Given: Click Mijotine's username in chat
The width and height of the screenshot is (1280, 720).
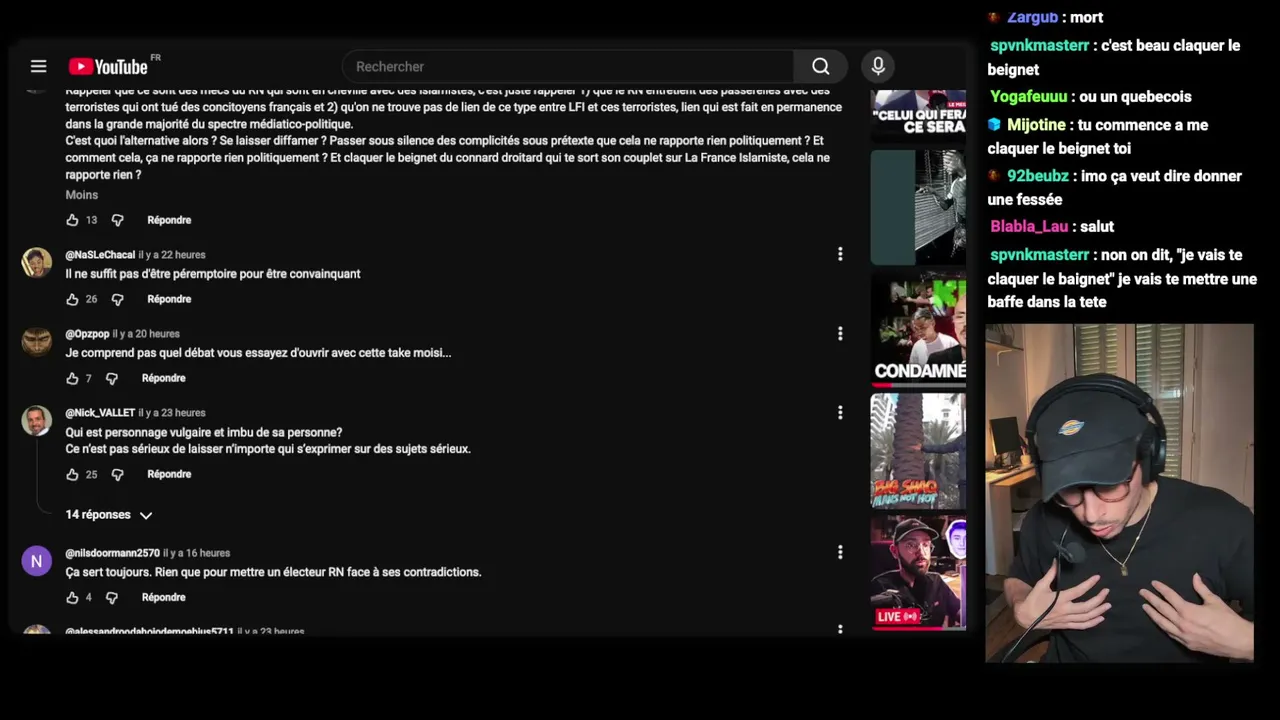Looking at the screenshot, I should pyautogui.click(x=1036, y=125).
